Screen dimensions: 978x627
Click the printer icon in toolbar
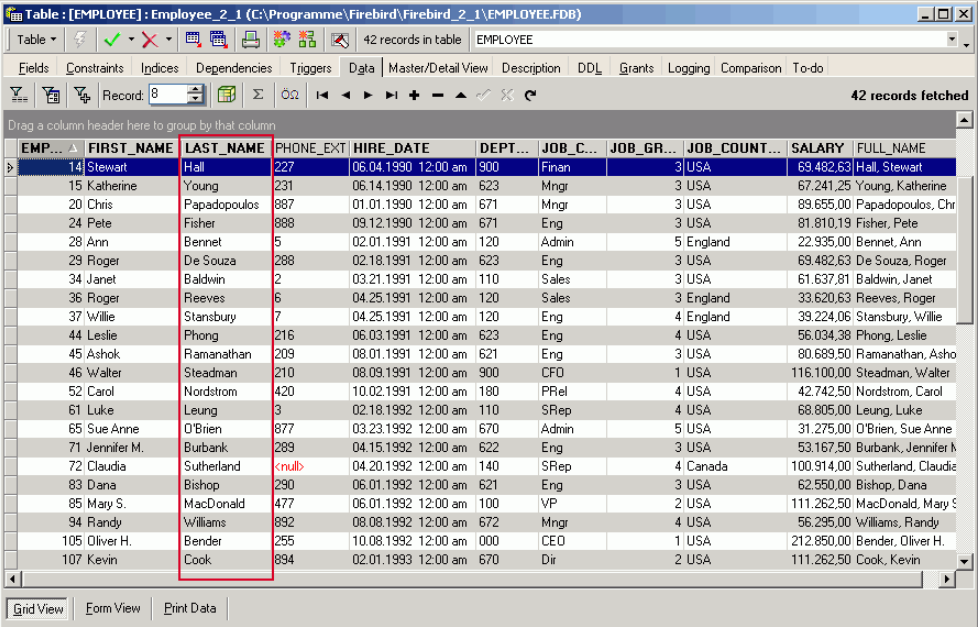(x=250, y=40)
